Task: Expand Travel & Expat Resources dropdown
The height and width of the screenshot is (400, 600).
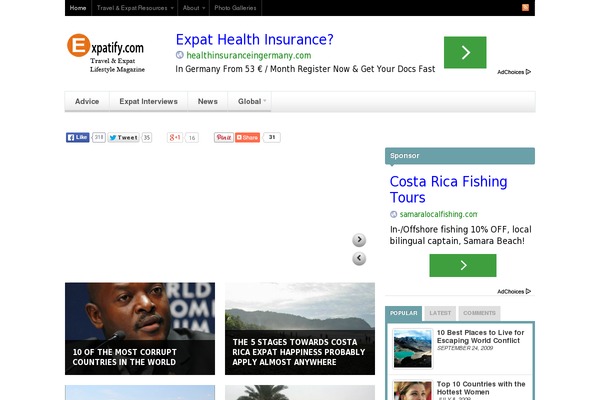Action: 135,8
